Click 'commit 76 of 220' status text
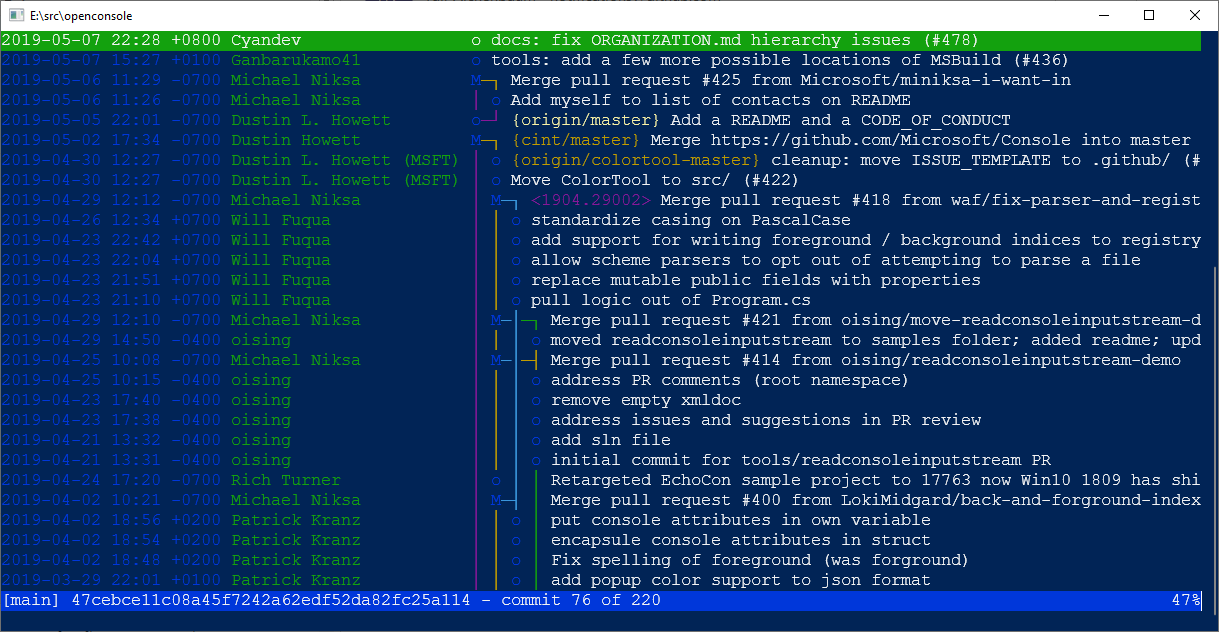 [x=580, y=600]
